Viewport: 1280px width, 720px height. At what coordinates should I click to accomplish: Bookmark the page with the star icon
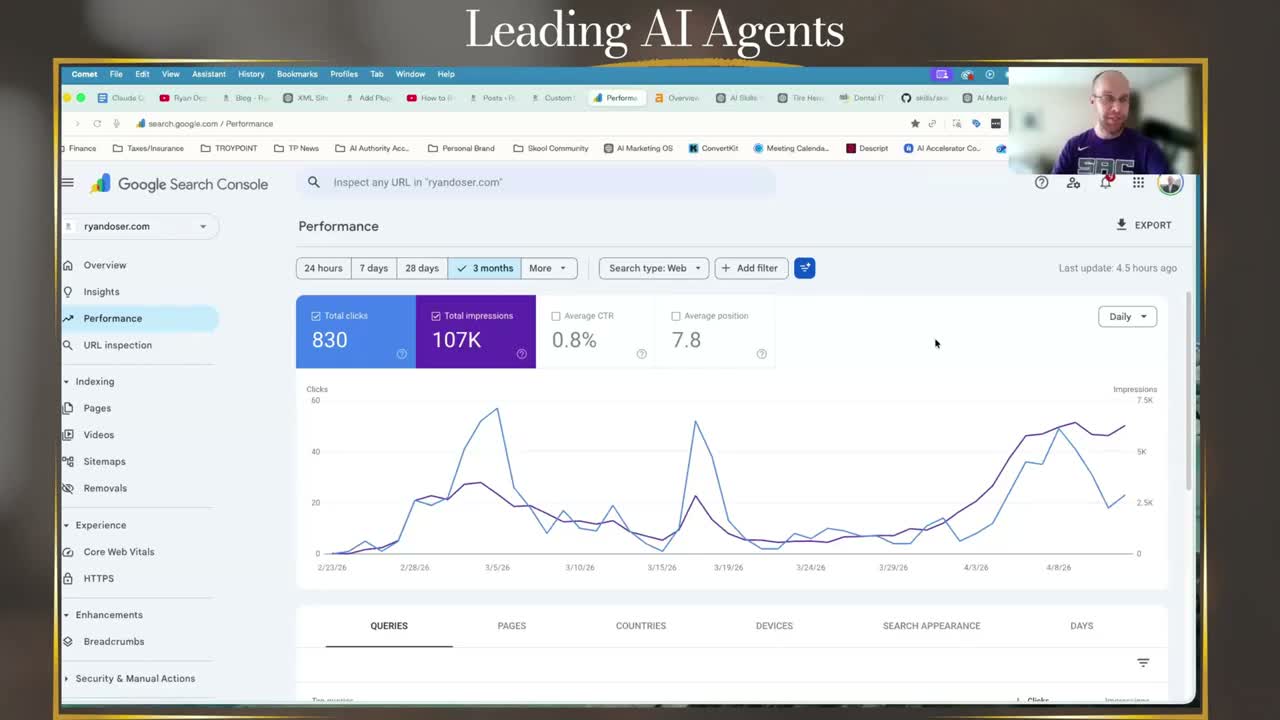914,123
